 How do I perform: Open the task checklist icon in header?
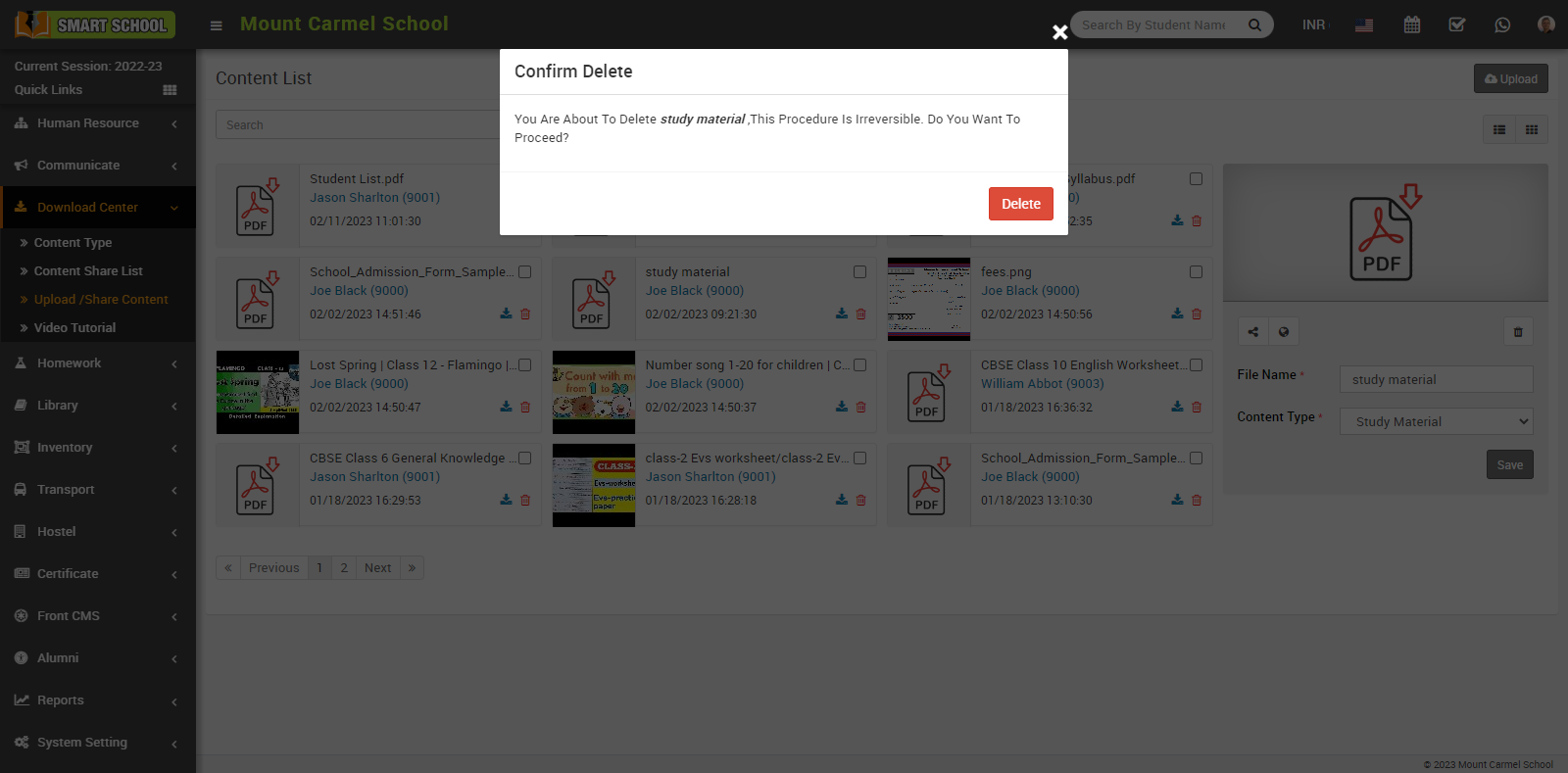[1457, 24]
